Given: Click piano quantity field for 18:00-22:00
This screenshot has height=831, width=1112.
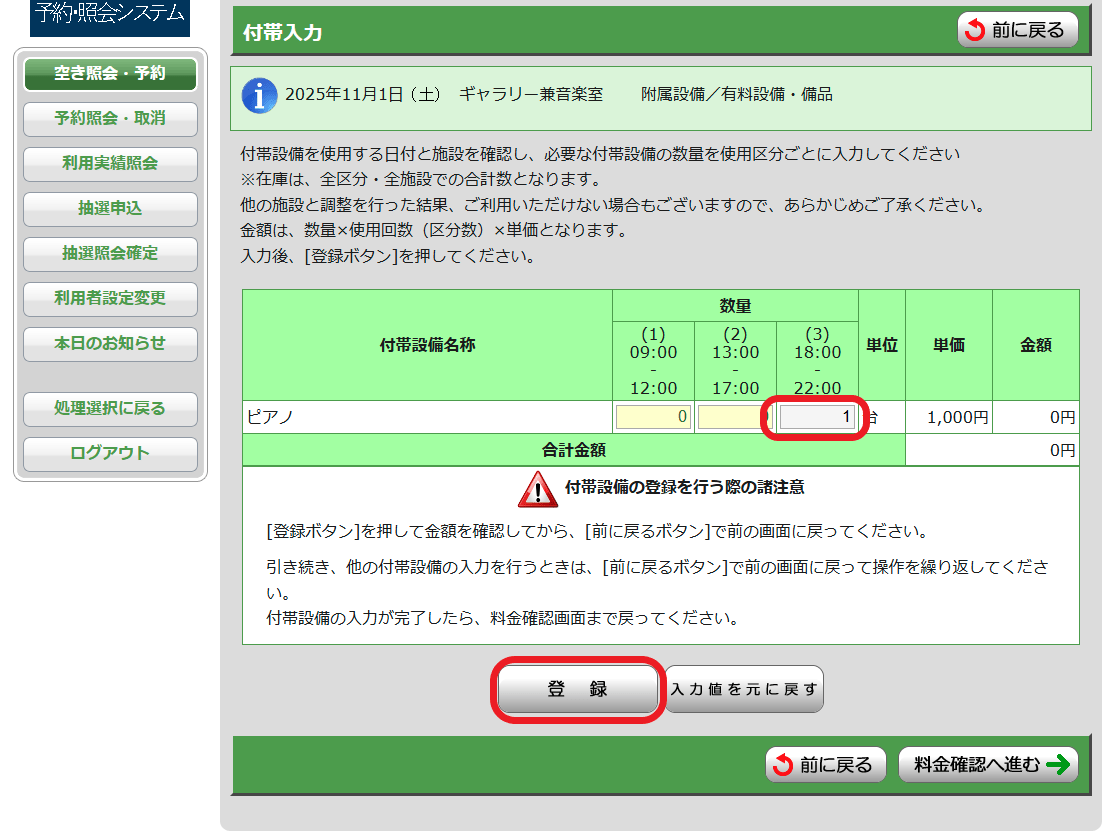Looking at the screenshot, I should click(x=817, y=417).
